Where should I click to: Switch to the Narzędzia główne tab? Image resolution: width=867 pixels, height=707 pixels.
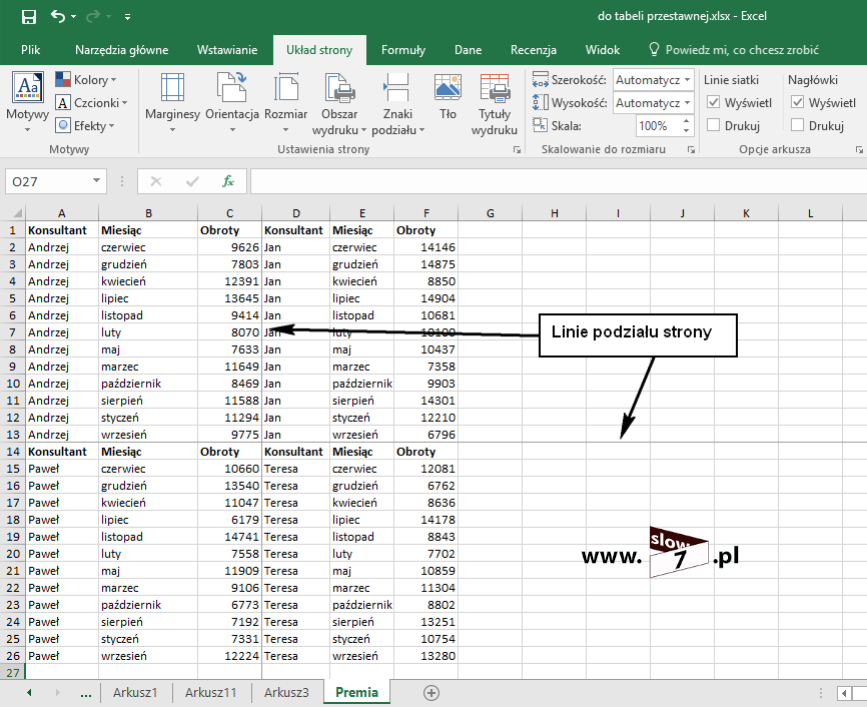pyautogui.click(x=122, y=50)
